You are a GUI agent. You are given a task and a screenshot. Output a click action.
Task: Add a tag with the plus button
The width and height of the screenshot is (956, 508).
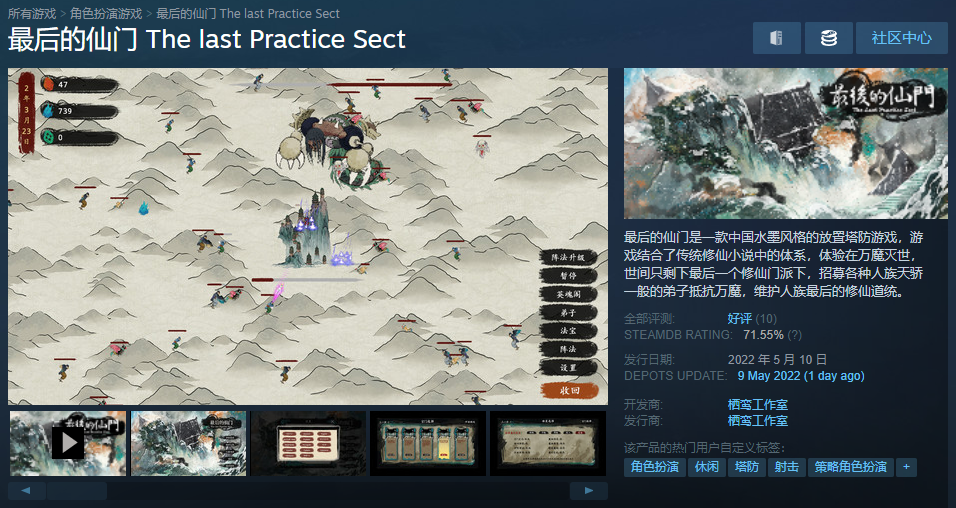point(906,467)
